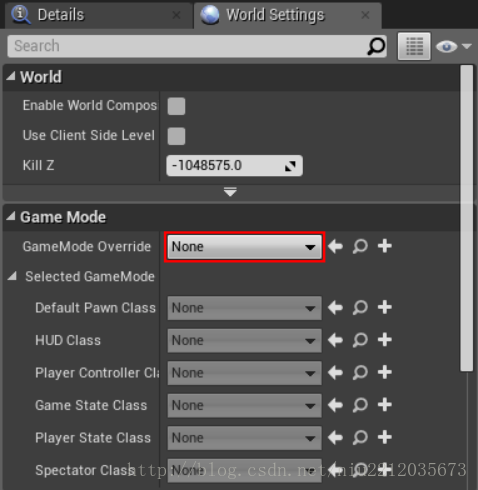Select the GameMode Override label
This screenshot has width=478, height=490.
[87, 247]
